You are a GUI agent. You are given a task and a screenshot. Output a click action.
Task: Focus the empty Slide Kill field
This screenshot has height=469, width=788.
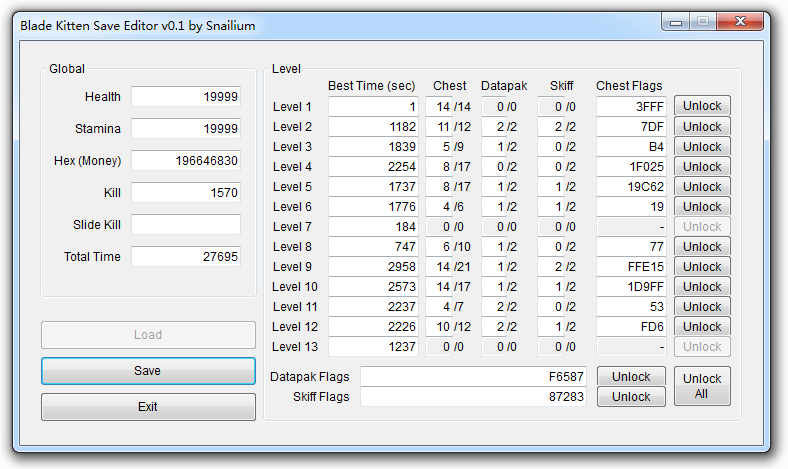(186, 225)
